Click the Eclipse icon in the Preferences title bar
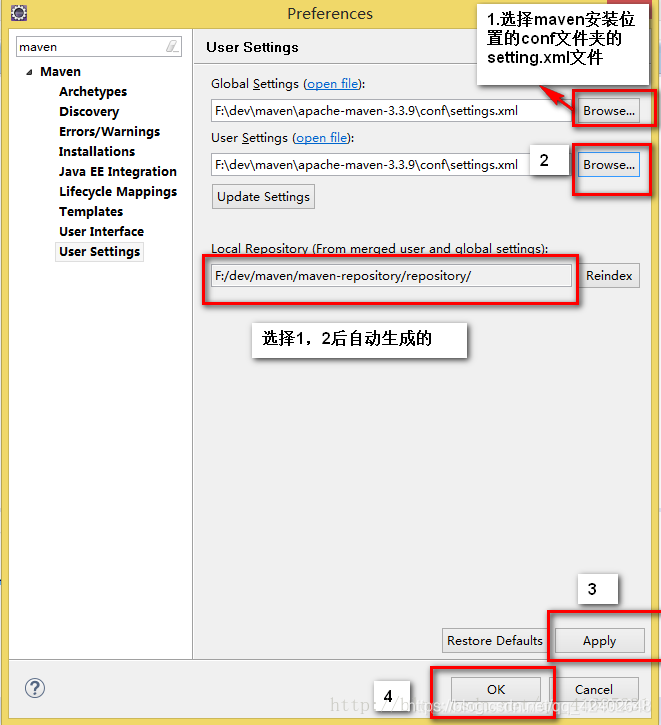Image resolution: width=661 pixels, height=725 pixels. tap(19, 12)
